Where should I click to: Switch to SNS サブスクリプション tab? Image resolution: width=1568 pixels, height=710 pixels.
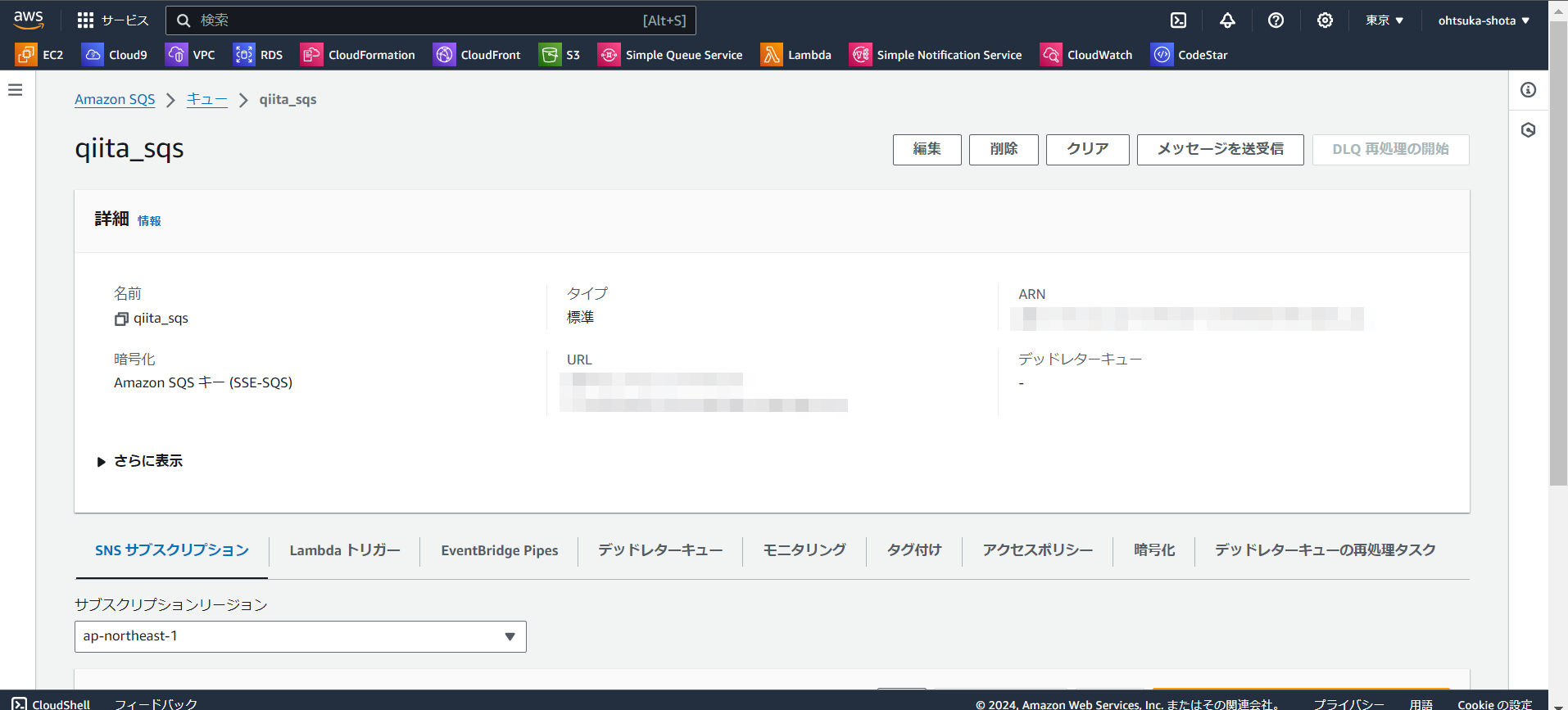coord(172,550)
